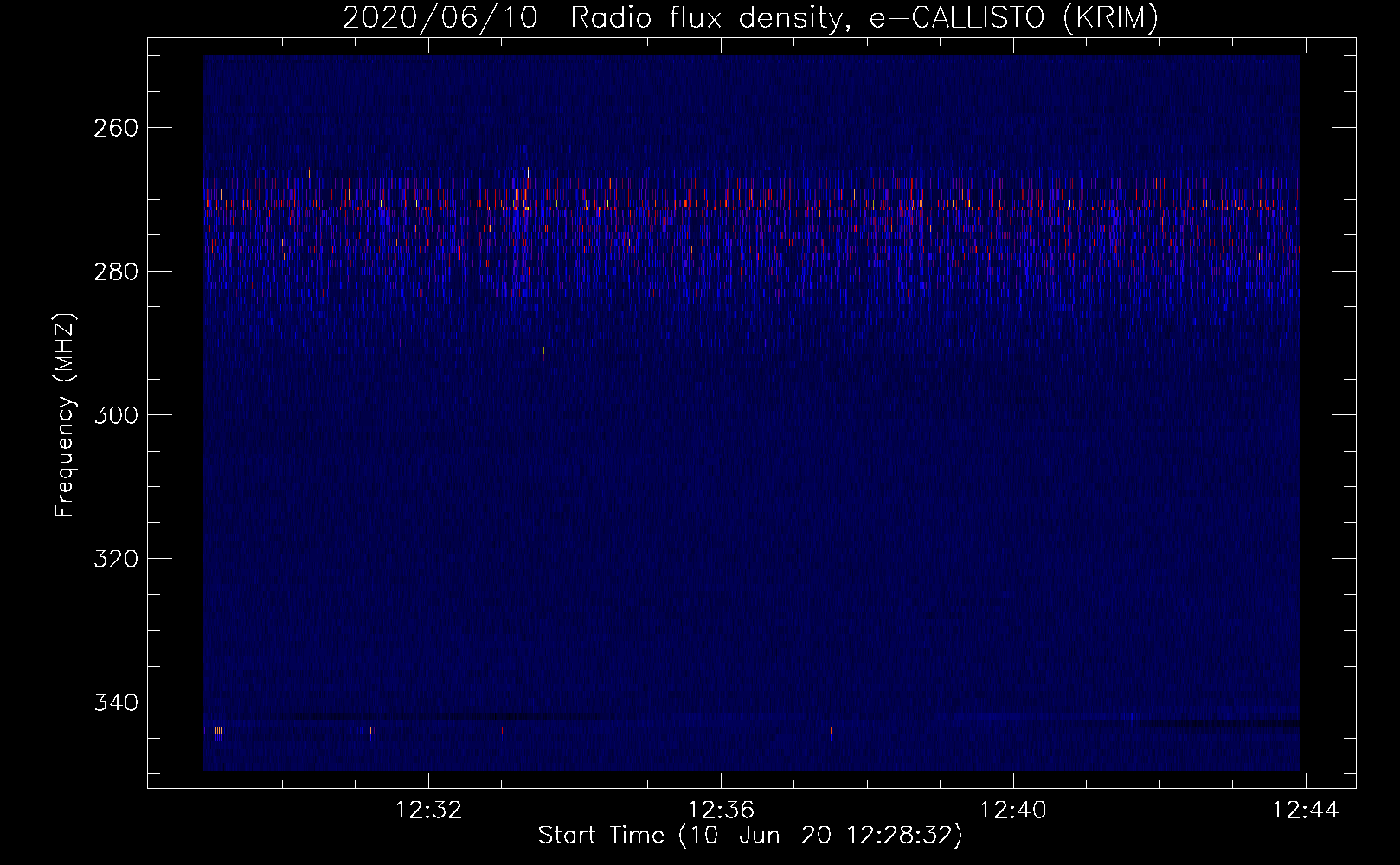Click the 320 frequency tick label
The height and width of the screenshot is (865, 1400).
[115, 559]
